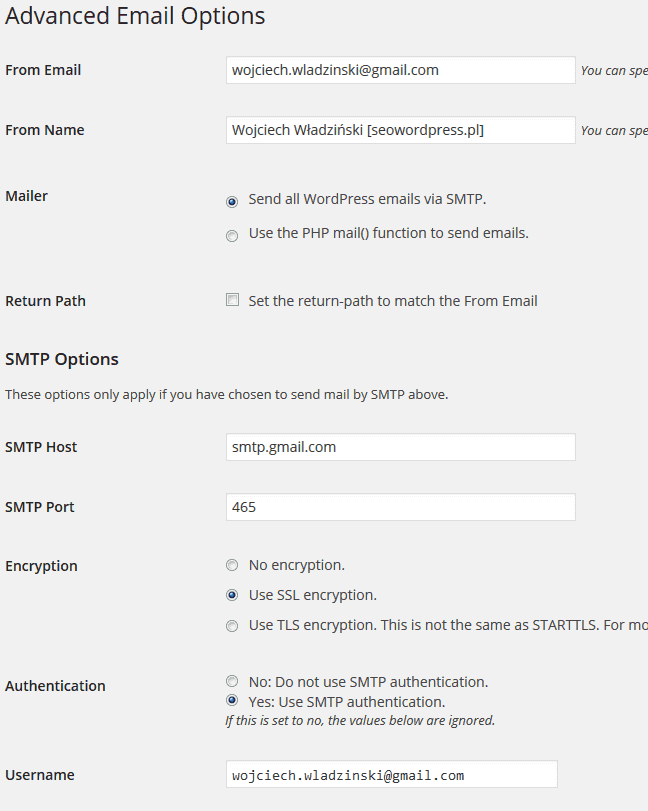Click the From Name label
The image size is (648, 811).
(44, 130)
